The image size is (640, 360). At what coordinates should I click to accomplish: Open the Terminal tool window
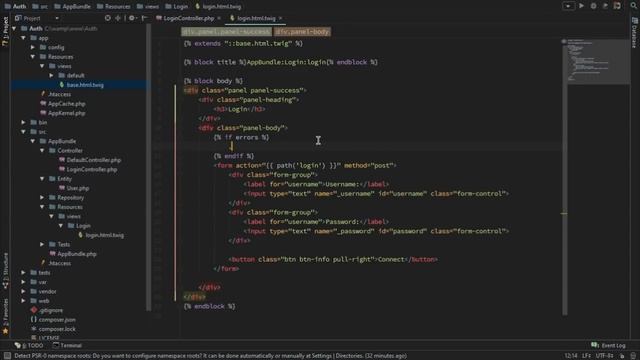click(x=67, y=345)
